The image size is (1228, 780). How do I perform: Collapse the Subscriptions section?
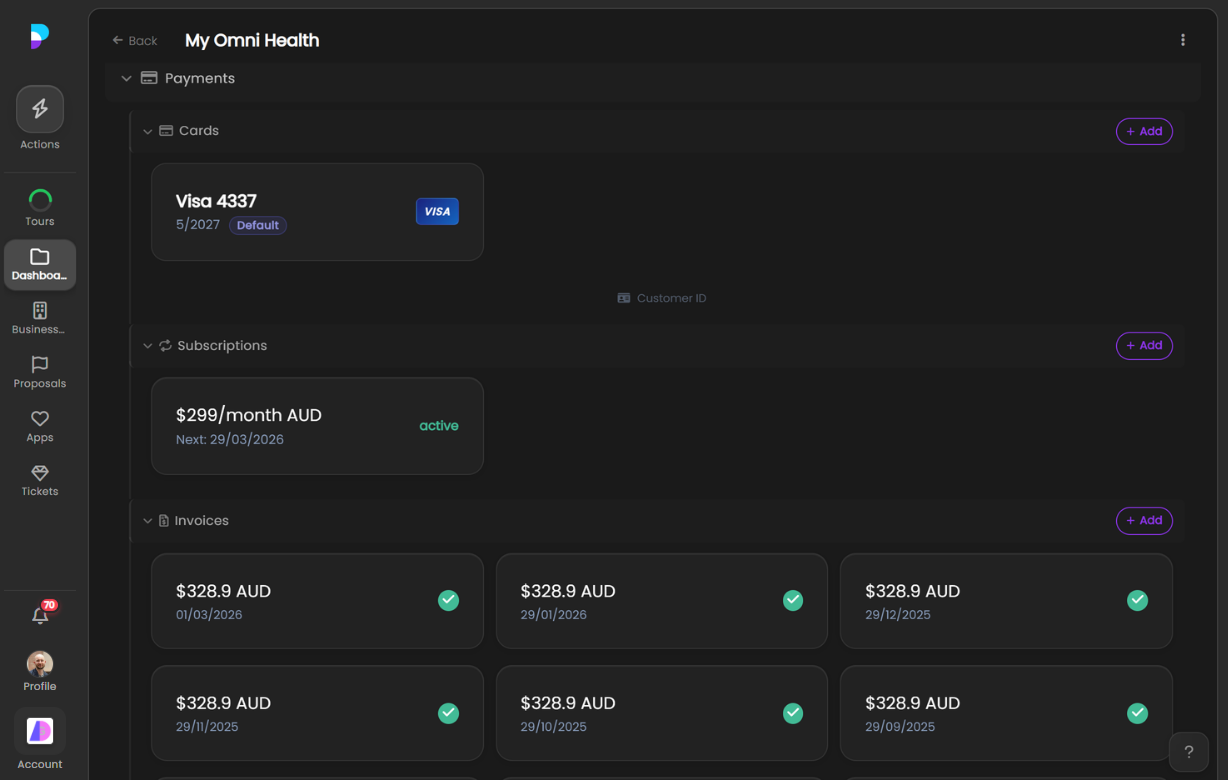pos(148,345)
